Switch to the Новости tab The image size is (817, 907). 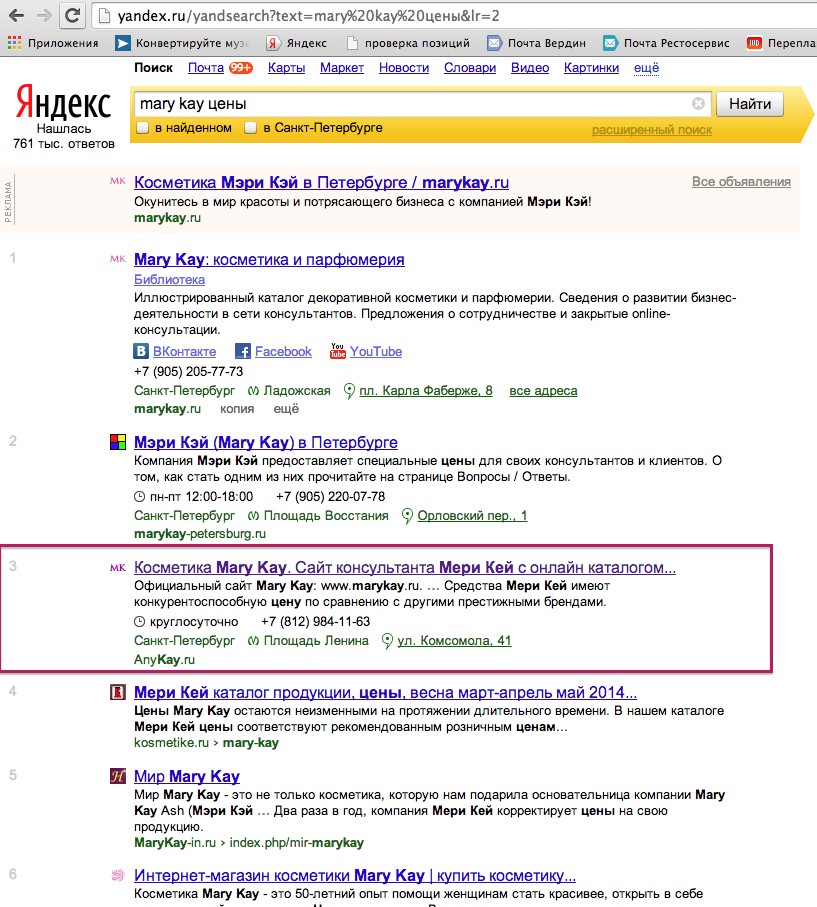coord(404,68)
